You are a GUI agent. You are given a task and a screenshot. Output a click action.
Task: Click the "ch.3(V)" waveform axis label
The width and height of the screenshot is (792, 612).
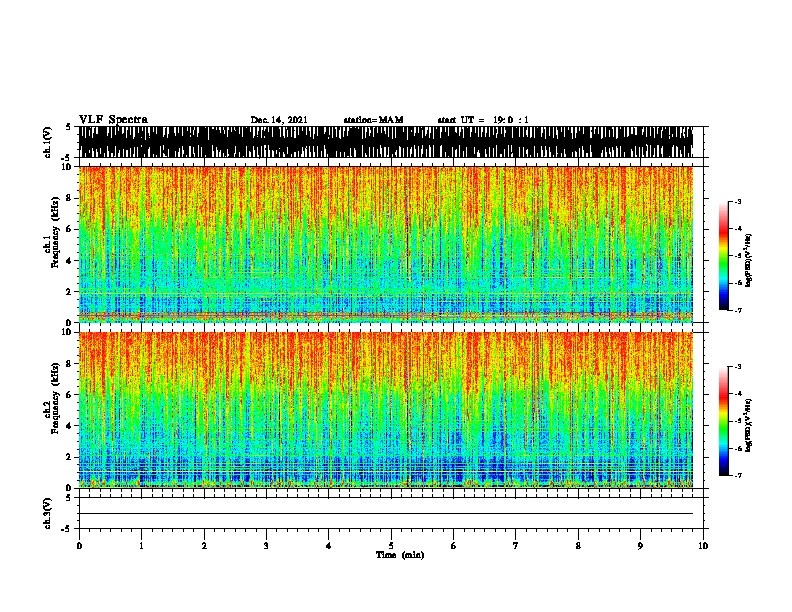tap(48, 513)
